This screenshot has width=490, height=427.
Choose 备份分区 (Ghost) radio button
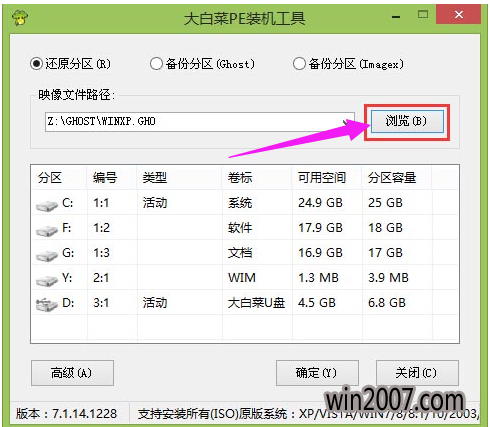coord(156,63)
